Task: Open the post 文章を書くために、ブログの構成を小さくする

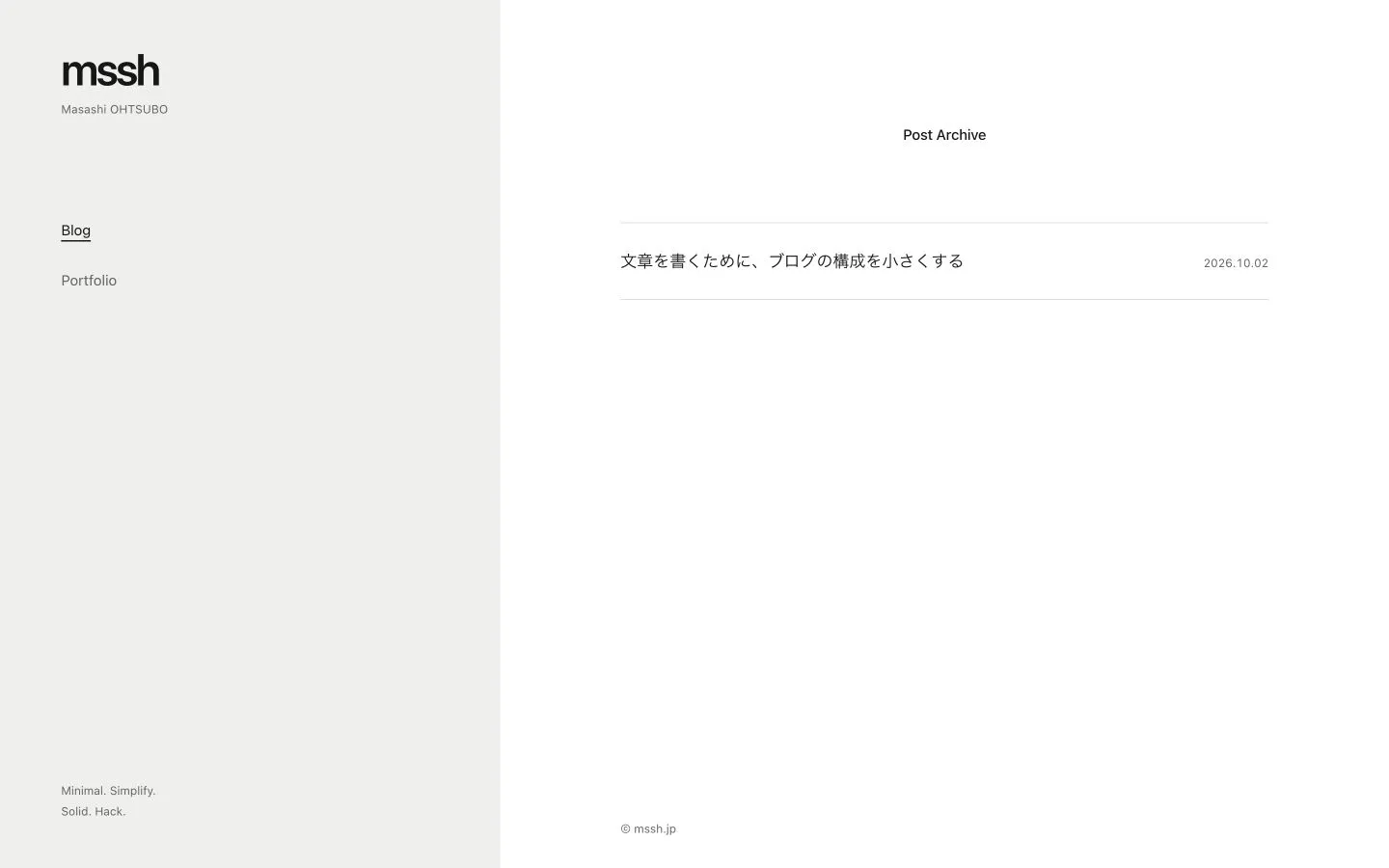Action: pyautogui.click(x=792, y=261)
